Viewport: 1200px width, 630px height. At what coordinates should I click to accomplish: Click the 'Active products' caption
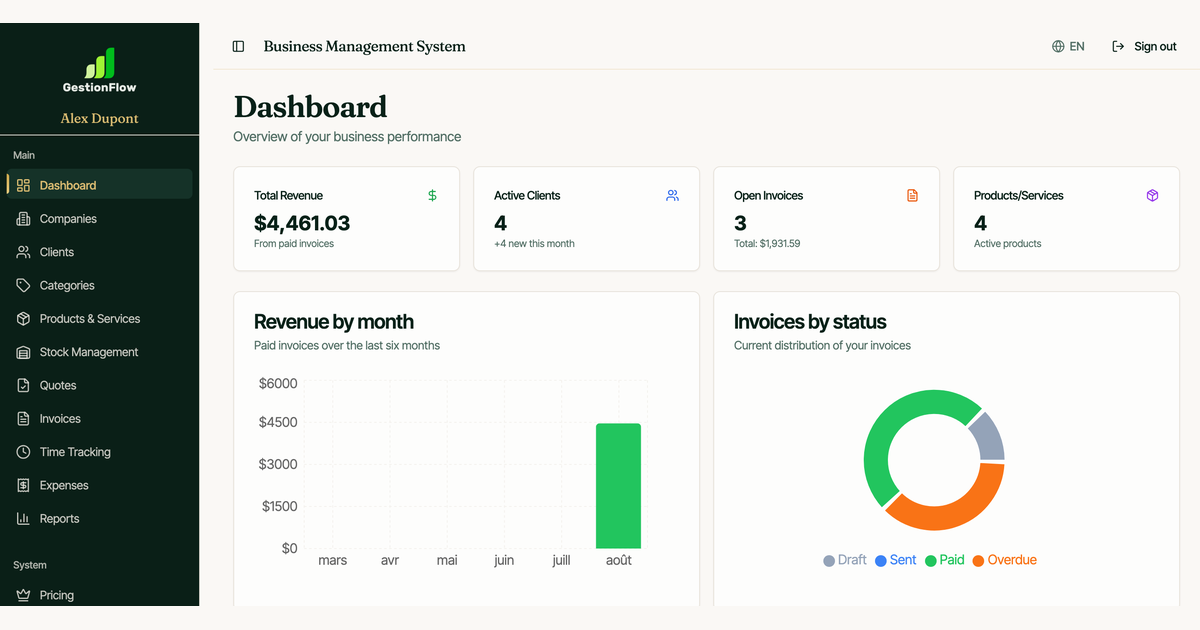click(x=1007, y=243)
